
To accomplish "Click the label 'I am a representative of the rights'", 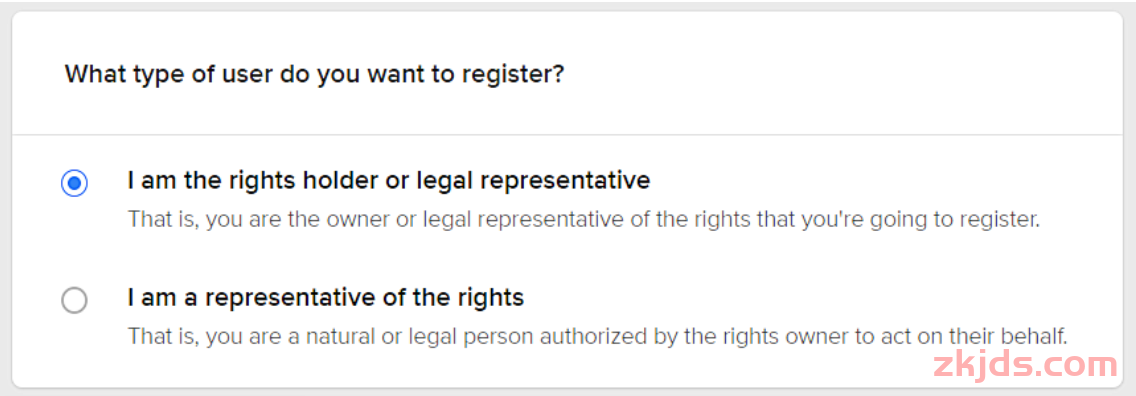I will [x=325, y=298].
